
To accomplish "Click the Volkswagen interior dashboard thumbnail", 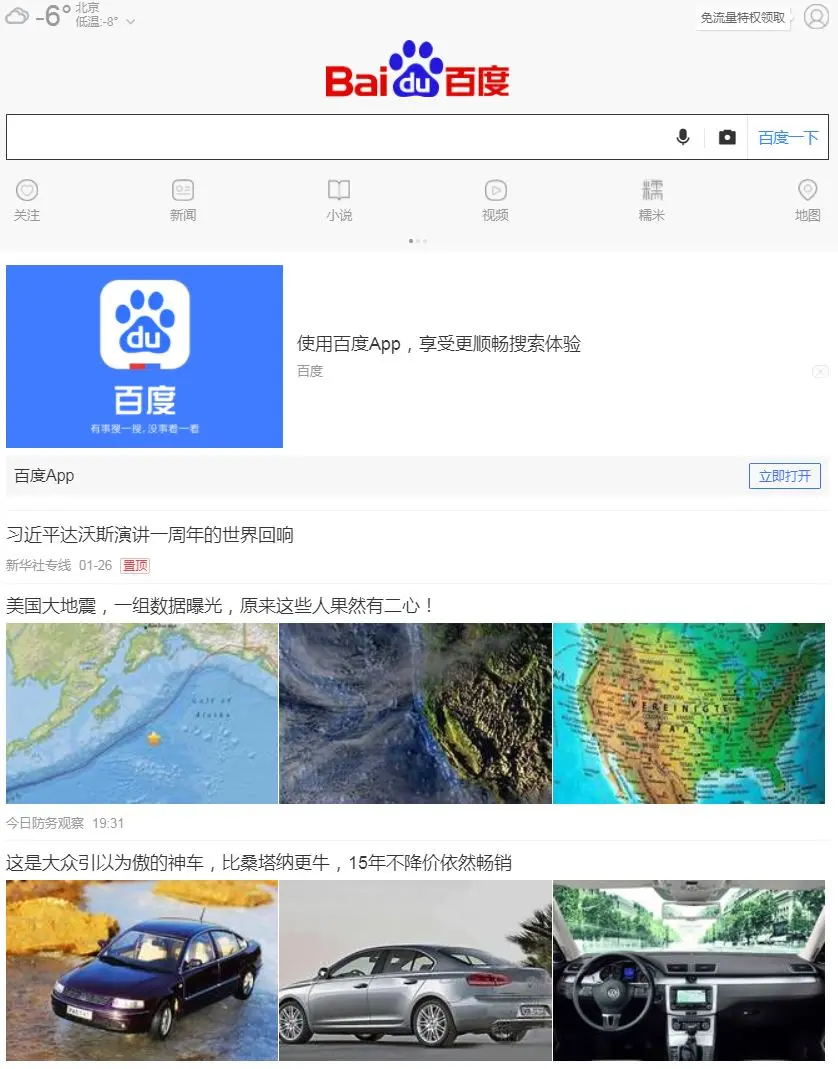I will [689, 970].
